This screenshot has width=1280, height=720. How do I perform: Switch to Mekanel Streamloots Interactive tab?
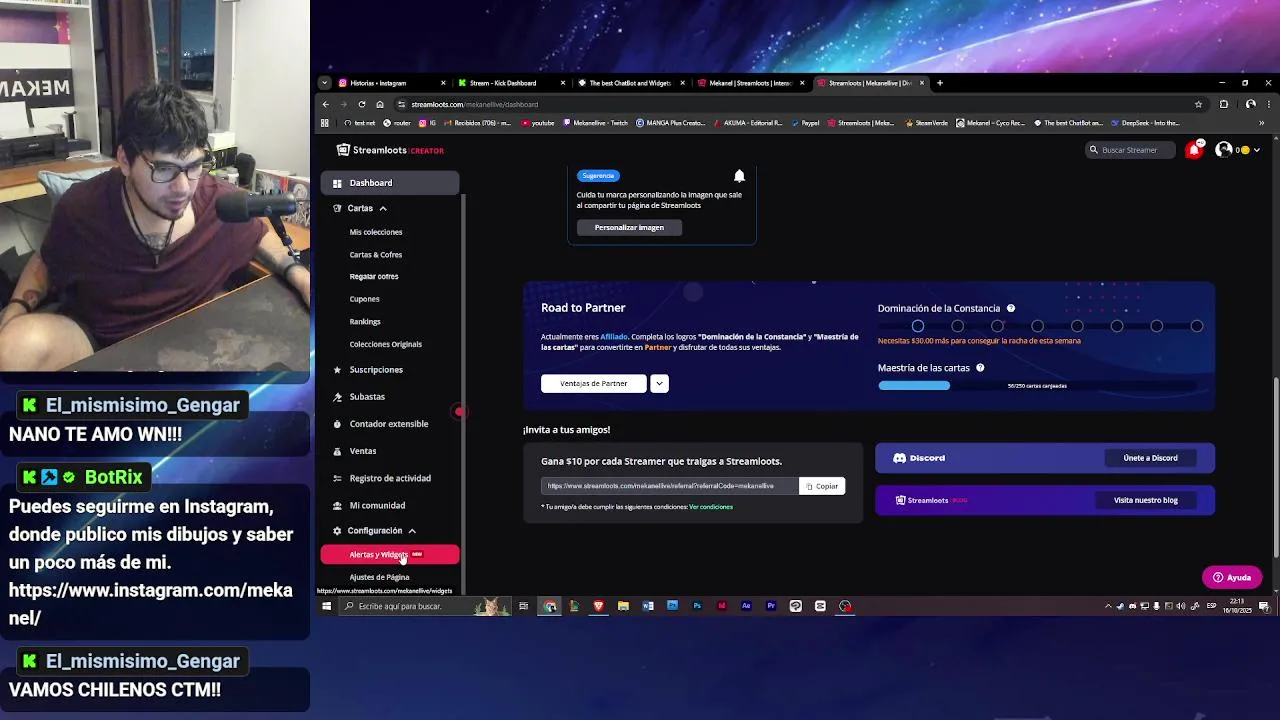click(750, 83)
